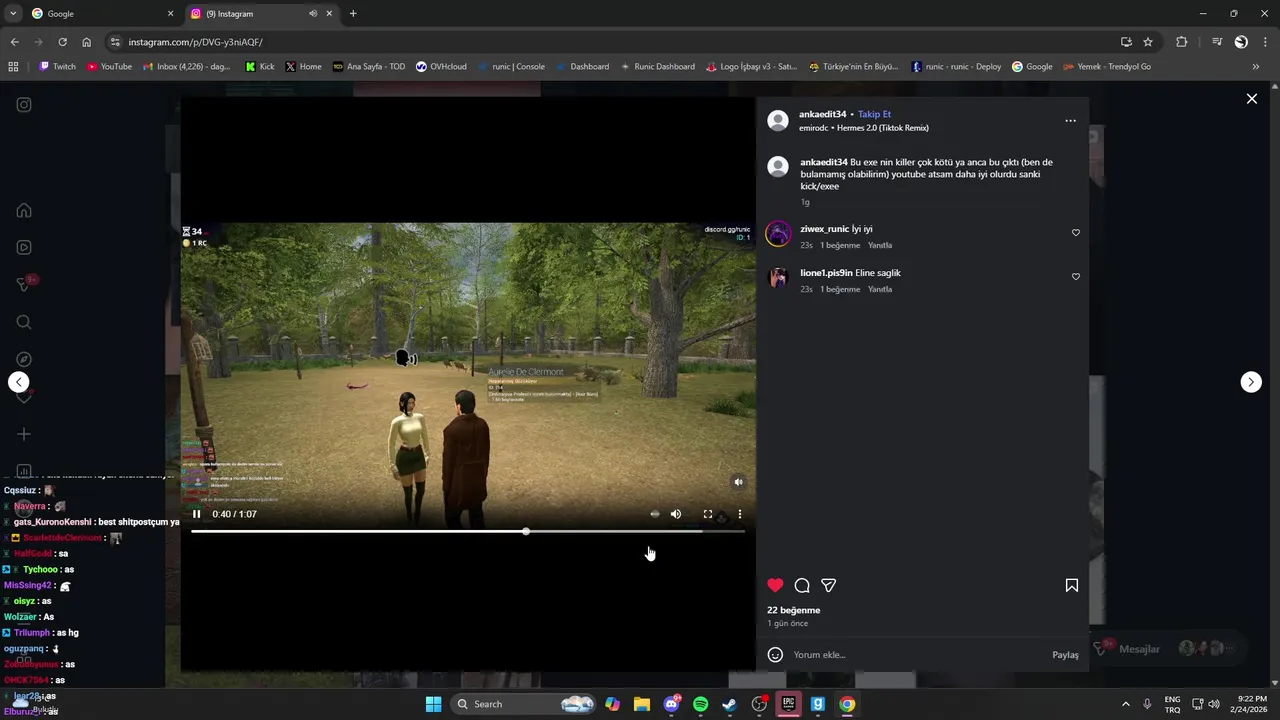The width and height of the screenshot is (1280, 720).
Task: Close the Google tab
Action: click(x=170, y=14)
